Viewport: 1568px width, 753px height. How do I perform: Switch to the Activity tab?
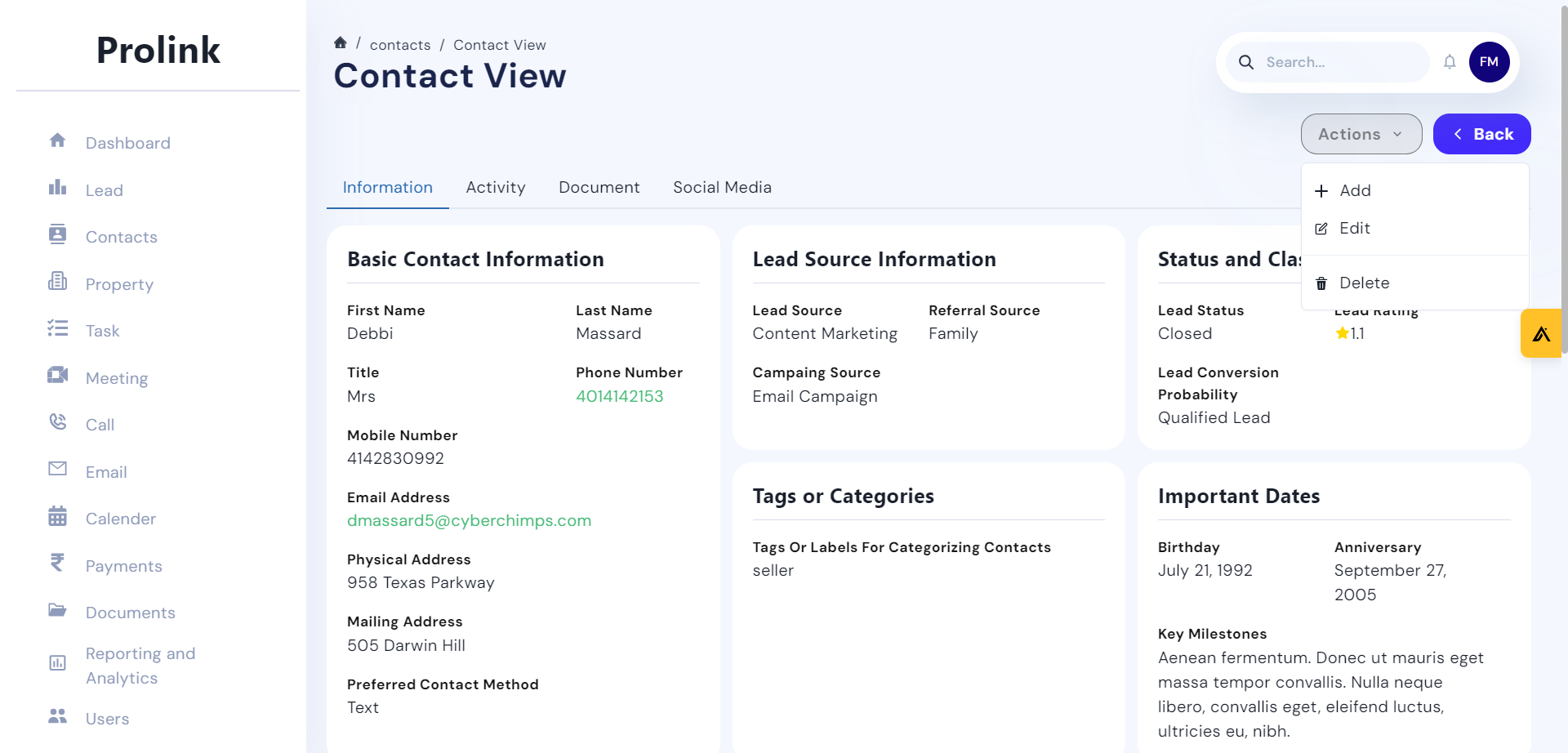[496, 187]
